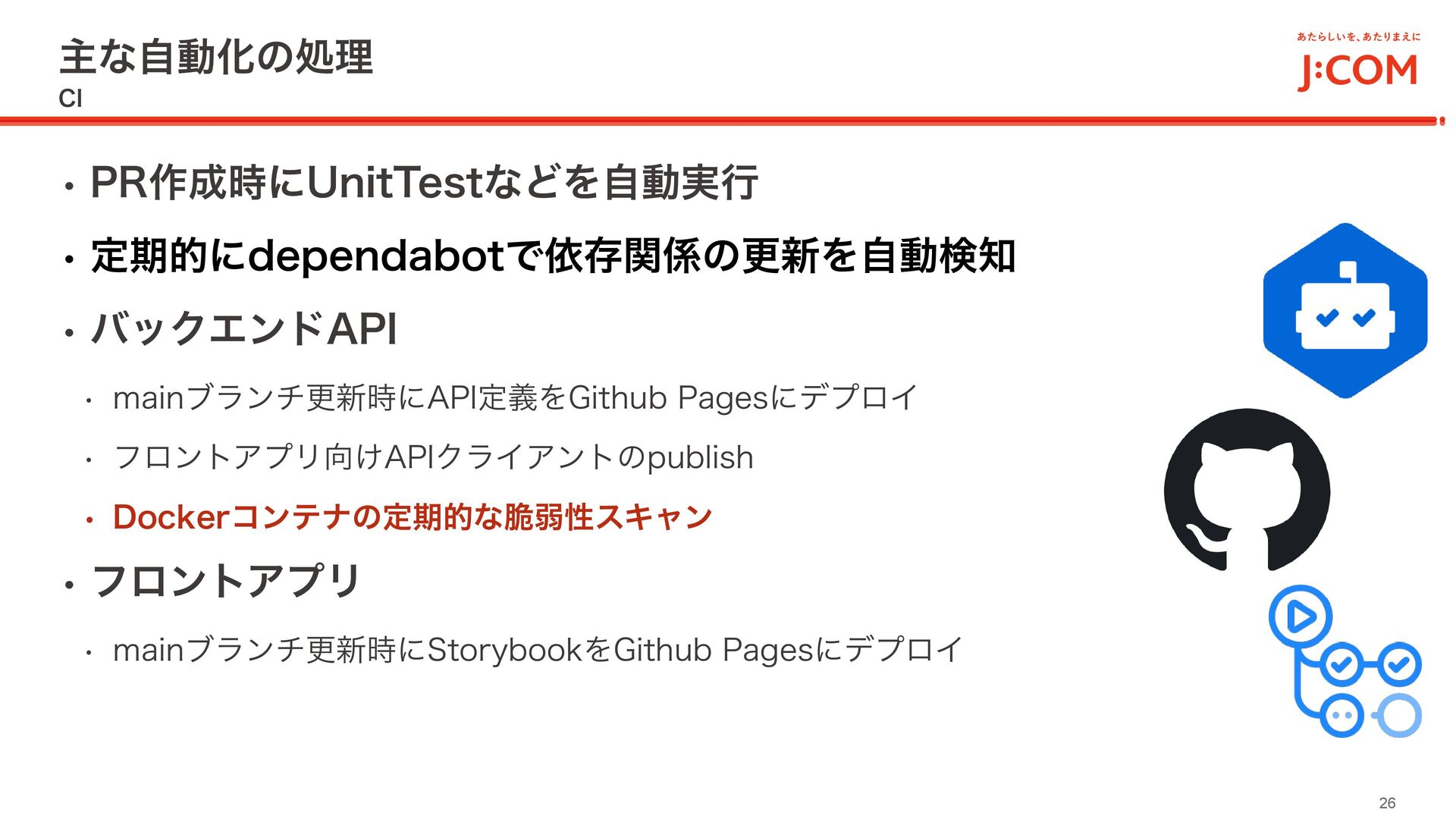The height and width of the screenshot is (819, 1456).
Task: Select the dependabot bold bullet line
Action: tap(552, 256)
